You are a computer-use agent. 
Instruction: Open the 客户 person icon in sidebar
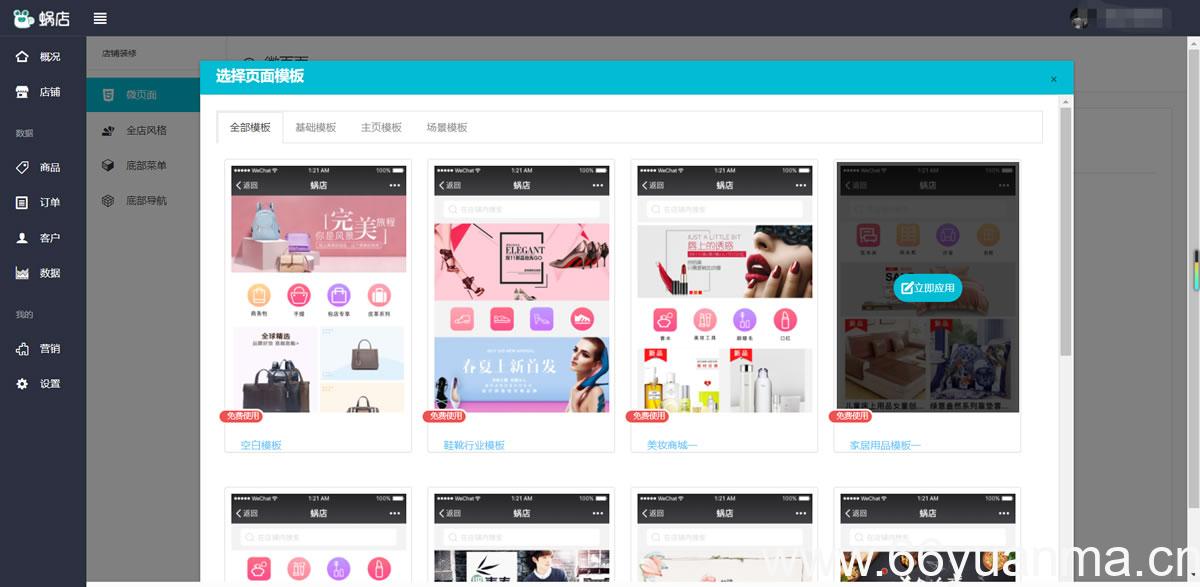point(22,238)
